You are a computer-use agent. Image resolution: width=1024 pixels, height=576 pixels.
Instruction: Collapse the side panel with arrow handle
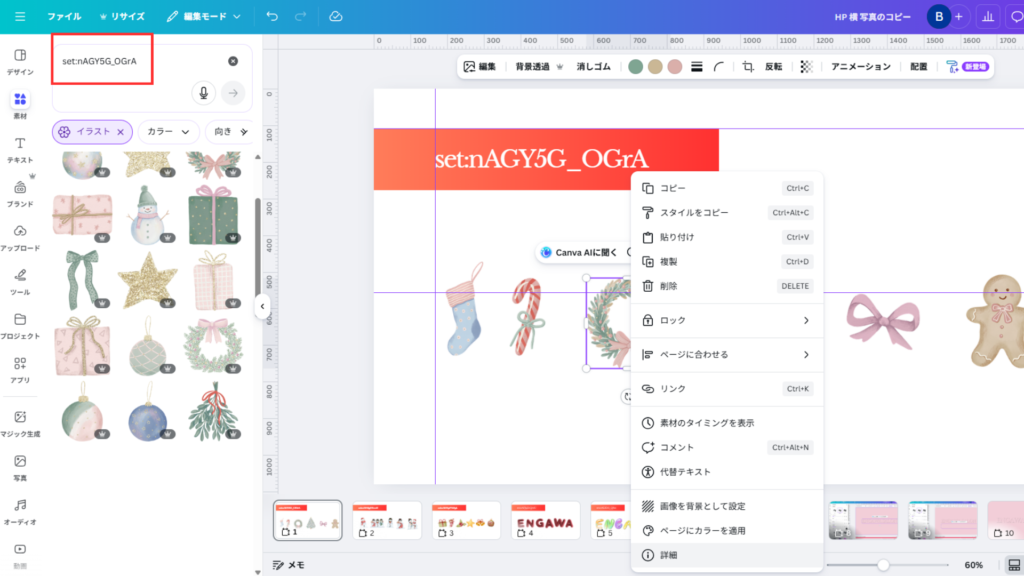[262, 306]
